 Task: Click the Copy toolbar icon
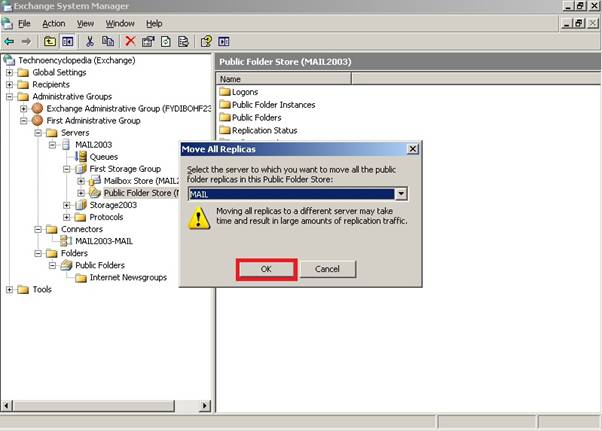coord(106,41)
